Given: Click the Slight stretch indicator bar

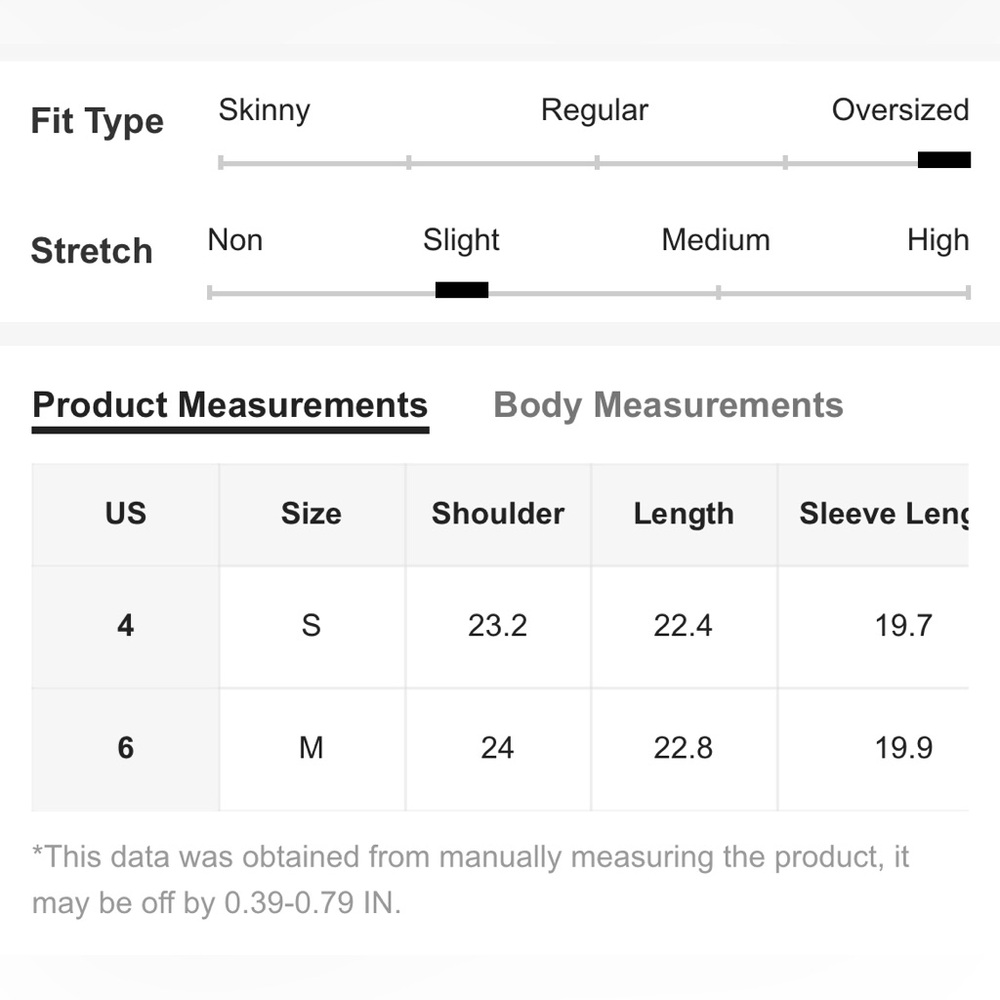Looking at the screenshot, I should [x=462, y=290].
